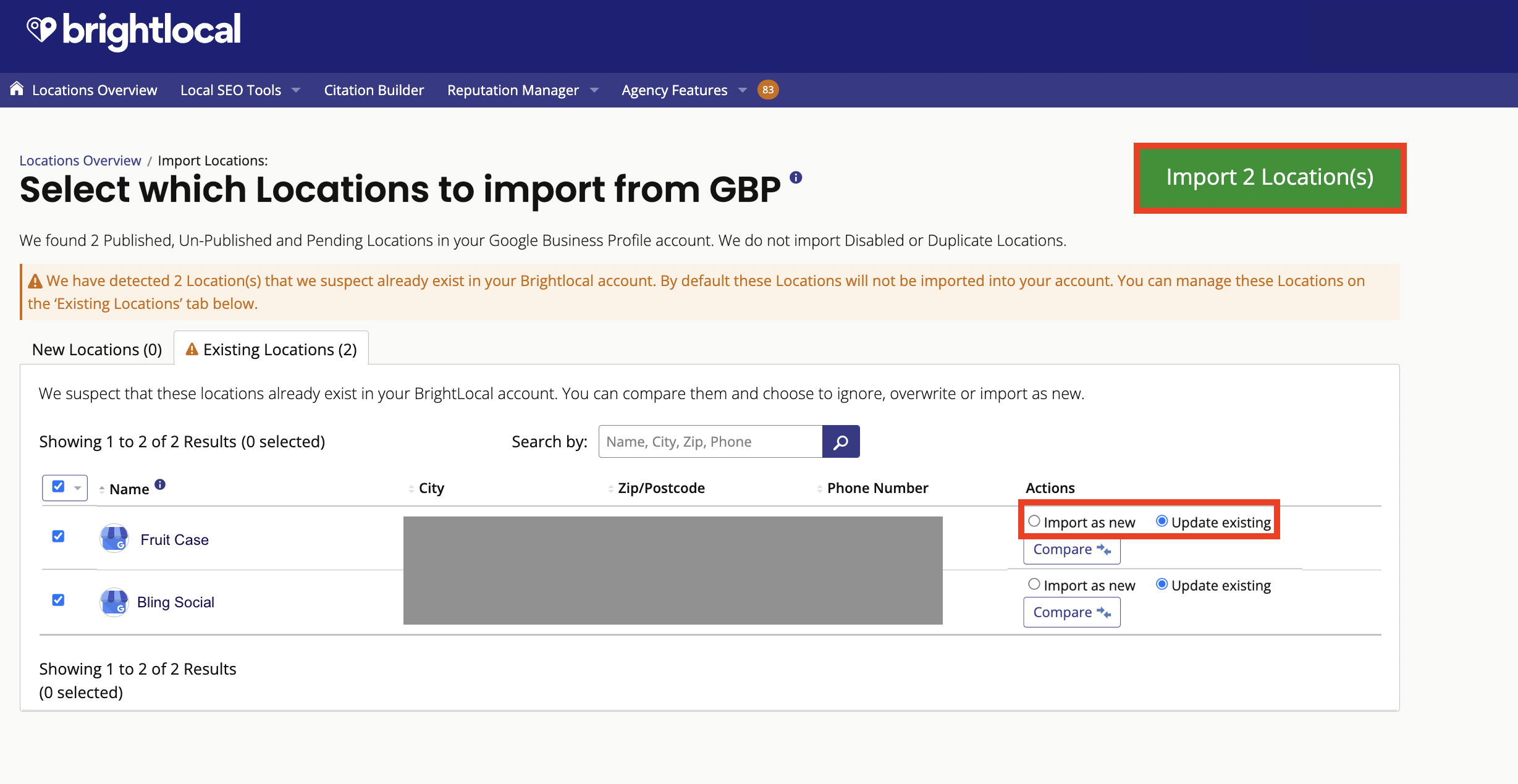Viewport: 1518px width, 784px height.
Task: Focus the Name, City, Zip, Phone search field
Action: point(711,442)
